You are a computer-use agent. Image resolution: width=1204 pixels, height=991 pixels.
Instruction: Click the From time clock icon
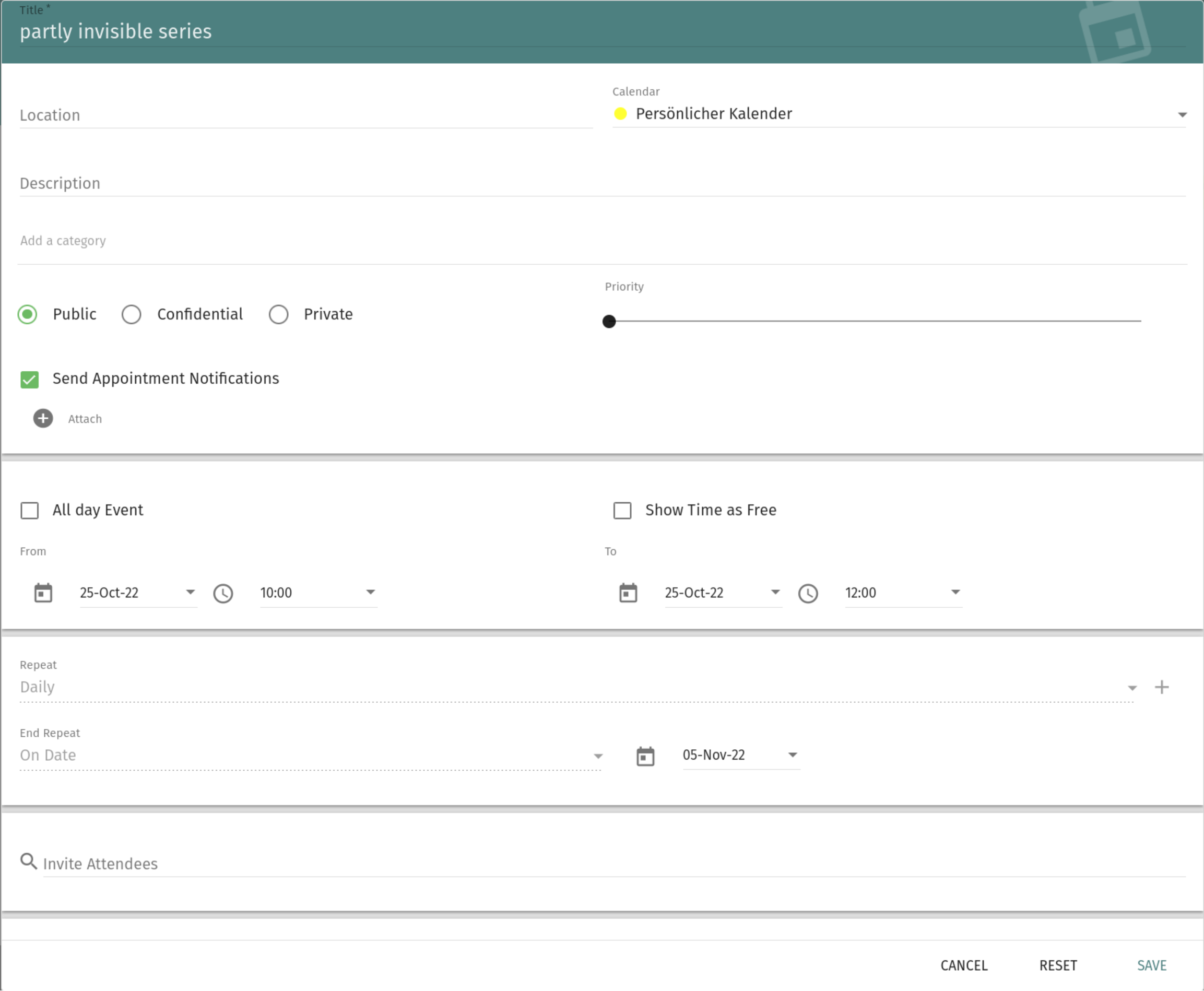(x=223, y=593)
